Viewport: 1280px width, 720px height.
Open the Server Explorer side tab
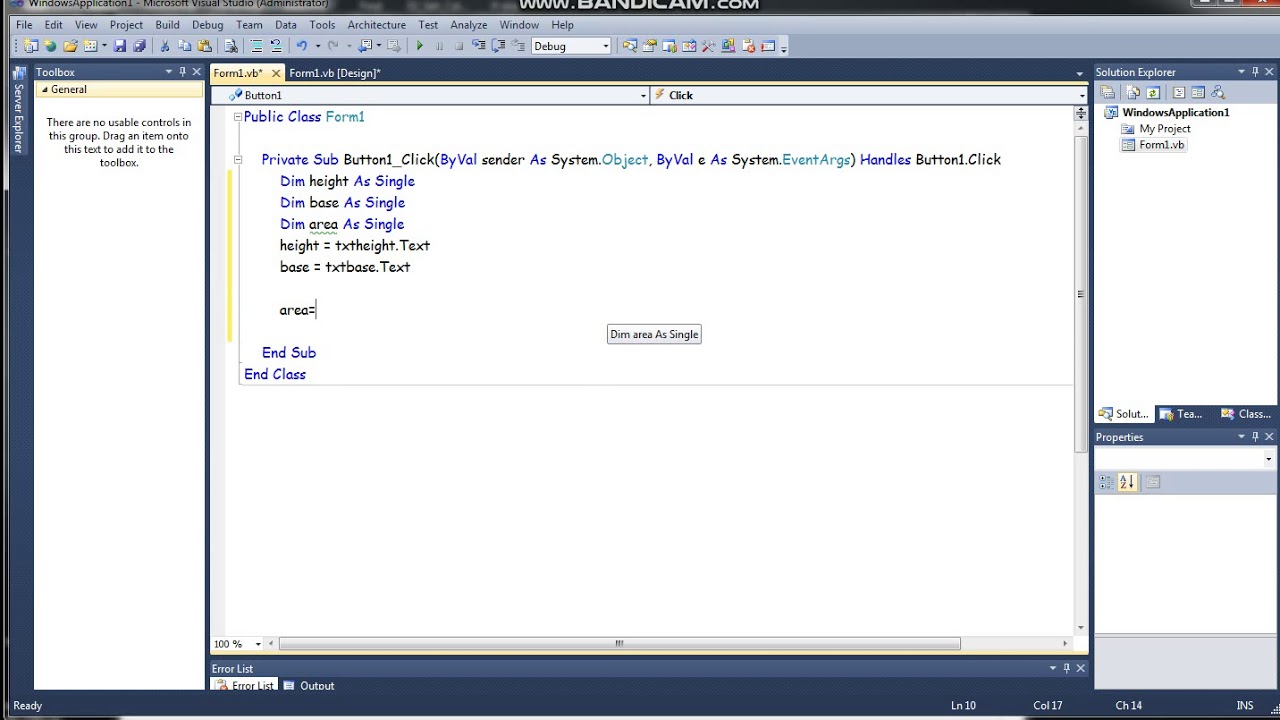(18, 110)
